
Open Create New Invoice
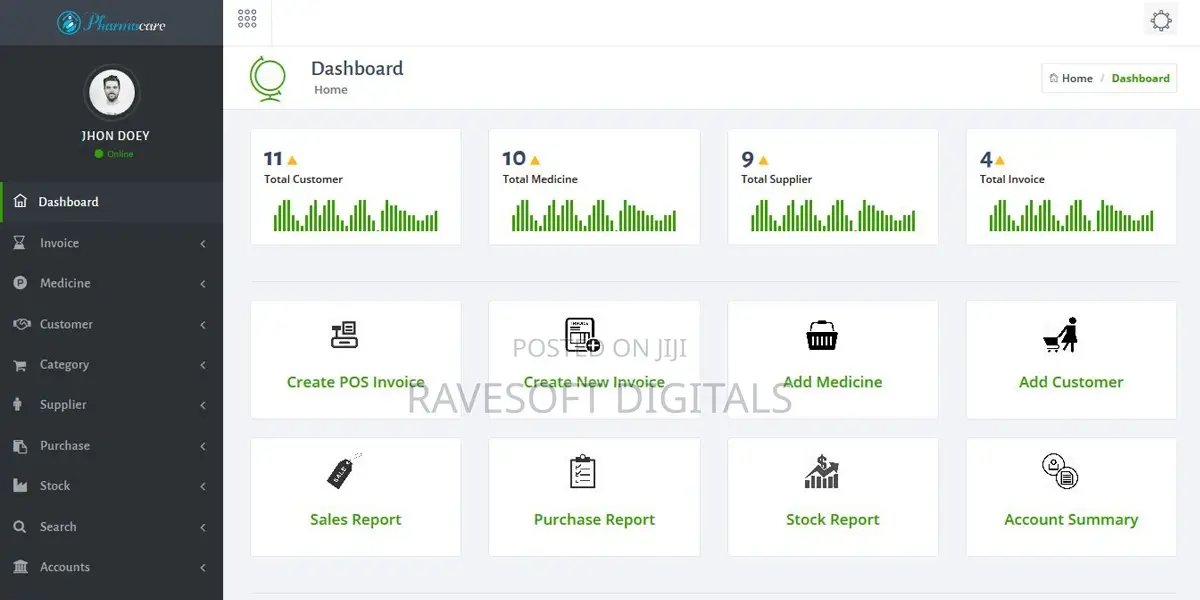tap(594, 382)
